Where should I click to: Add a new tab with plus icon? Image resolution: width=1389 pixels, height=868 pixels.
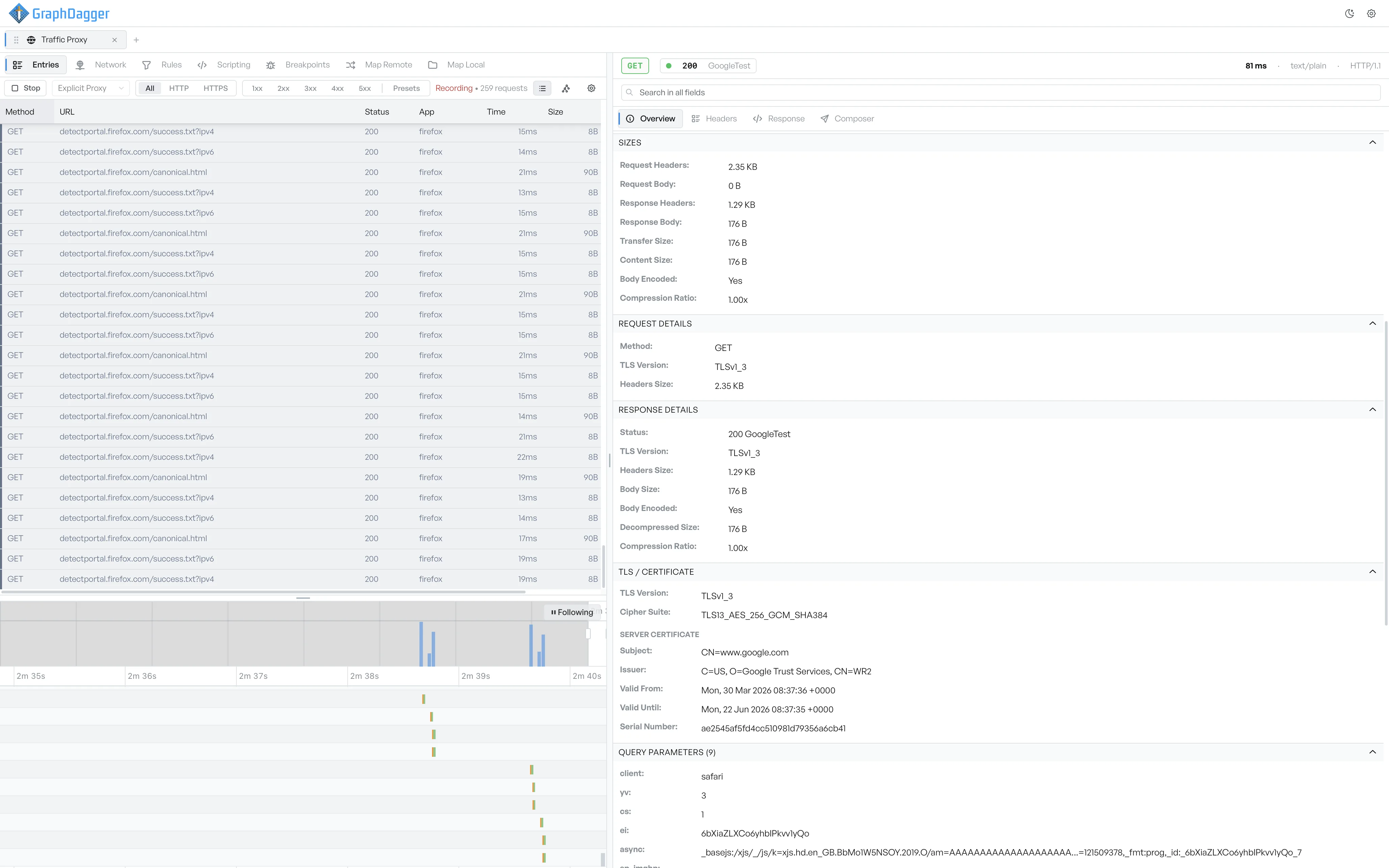tap(136, 40)
